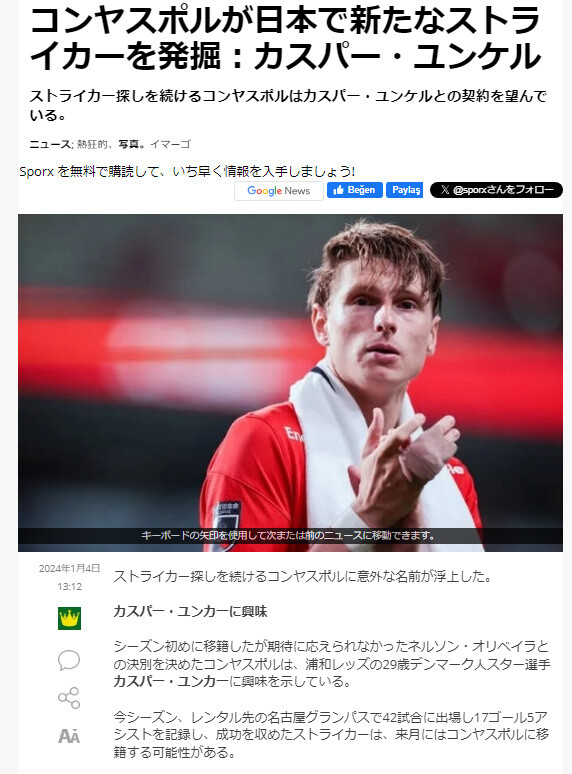Follow @sporx on X
This screenshot has height=774, width=572.
pyautogui.click(x=496, y=190)
